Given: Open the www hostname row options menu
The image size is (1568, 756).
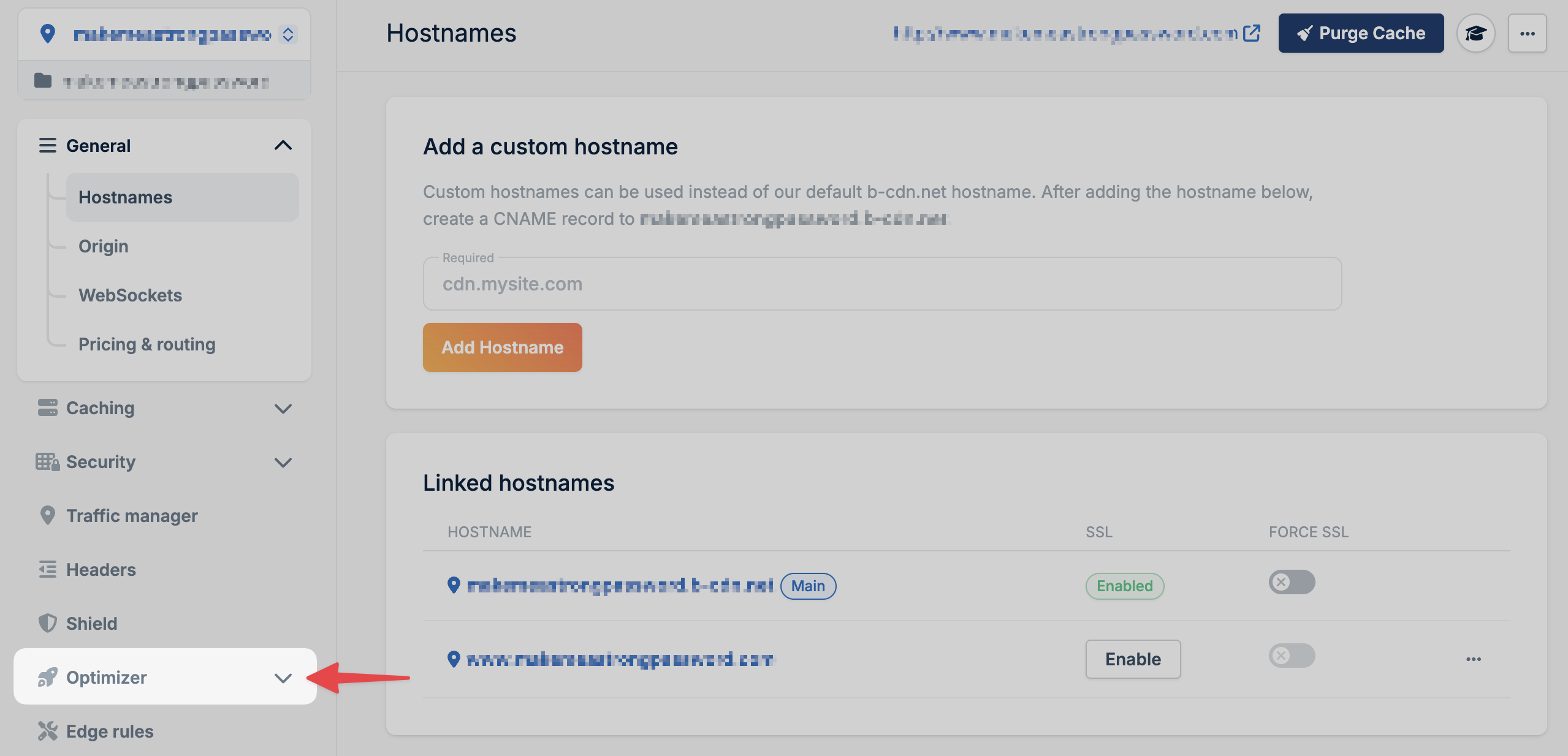Looking at the screenshot, I should 1473,659.
